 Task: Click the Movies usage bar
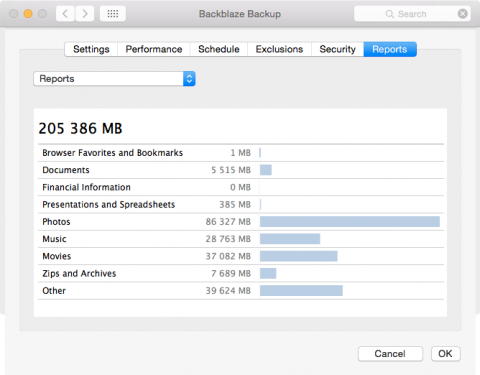299,256
